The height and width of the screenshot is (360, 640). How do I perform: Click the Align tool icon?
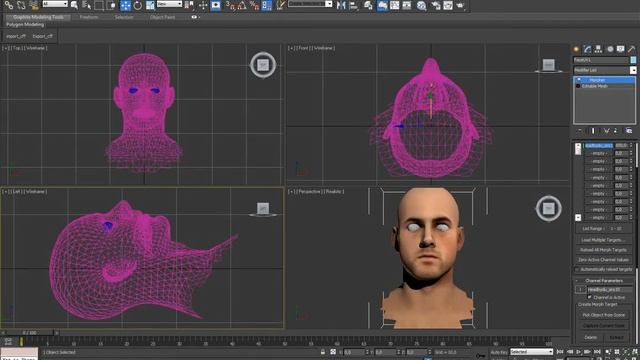click(x=353, y=5)
